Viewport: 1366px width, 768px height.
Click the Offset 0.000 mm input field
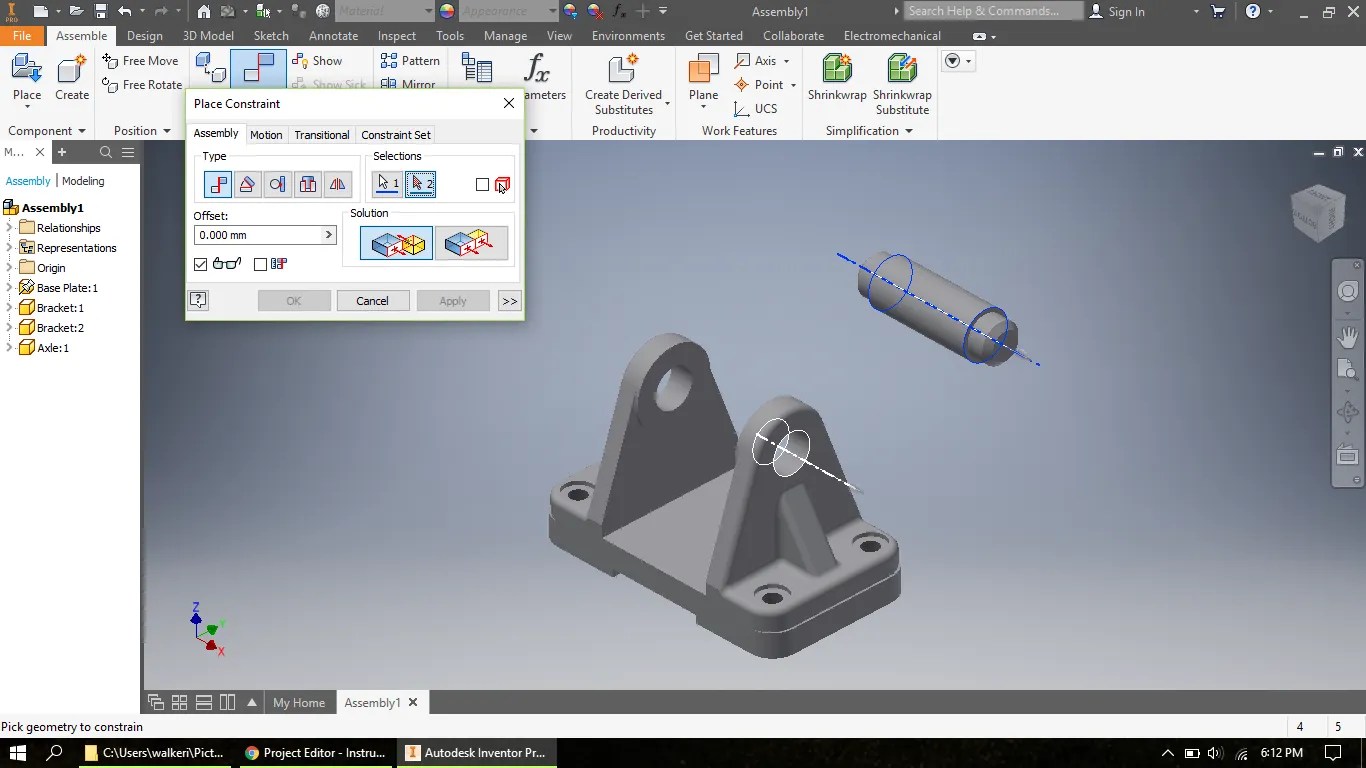(x=258, y=235)
